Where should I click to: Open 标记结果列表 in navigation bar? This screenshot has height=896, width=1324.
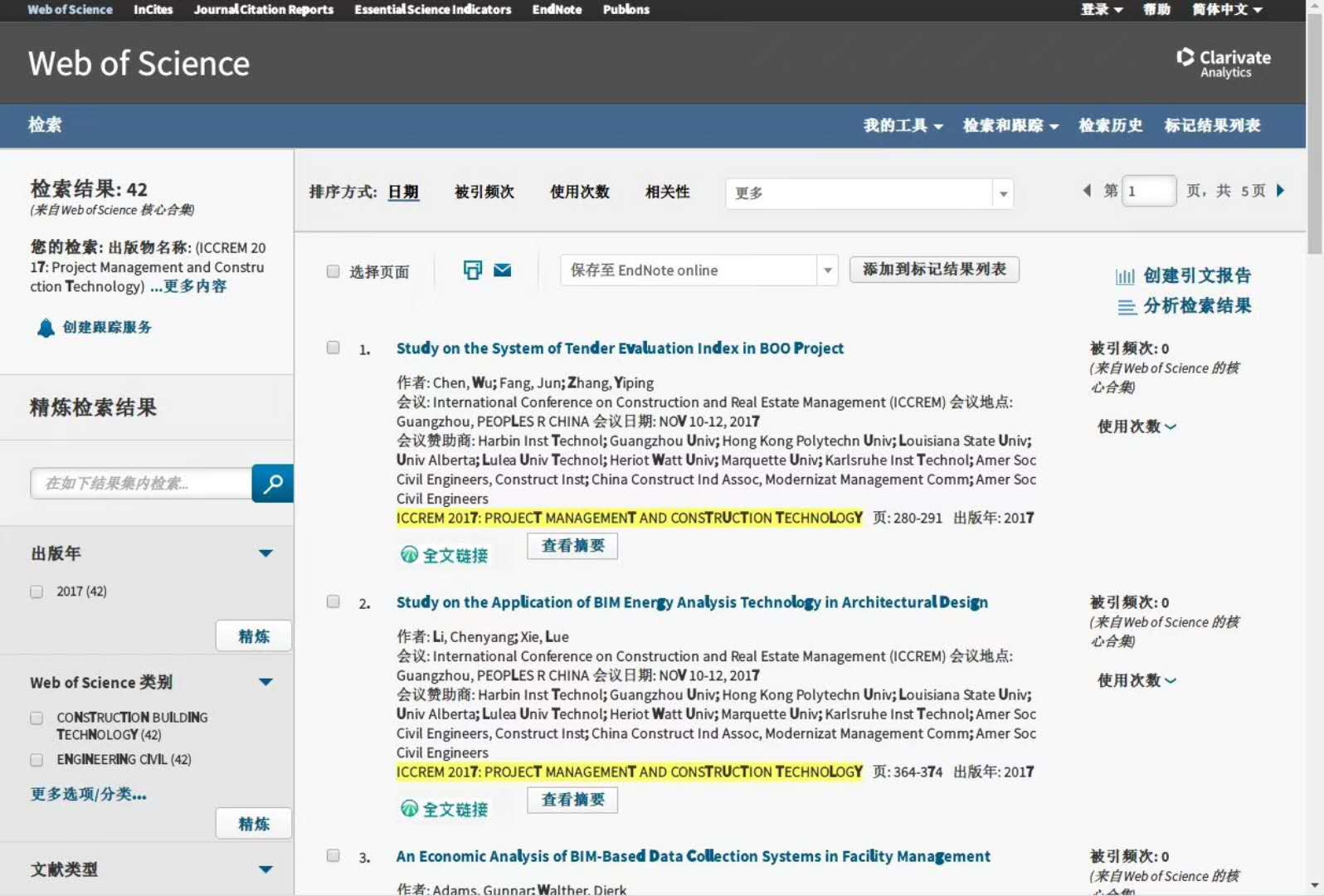[x=1212, y=126]
